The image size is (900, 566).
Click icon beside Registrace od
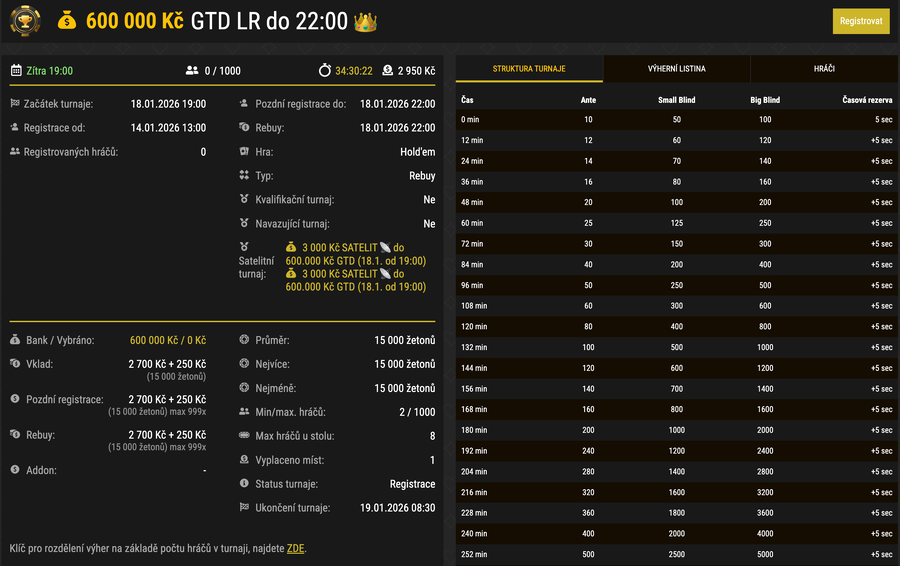[x=14, y=127]
